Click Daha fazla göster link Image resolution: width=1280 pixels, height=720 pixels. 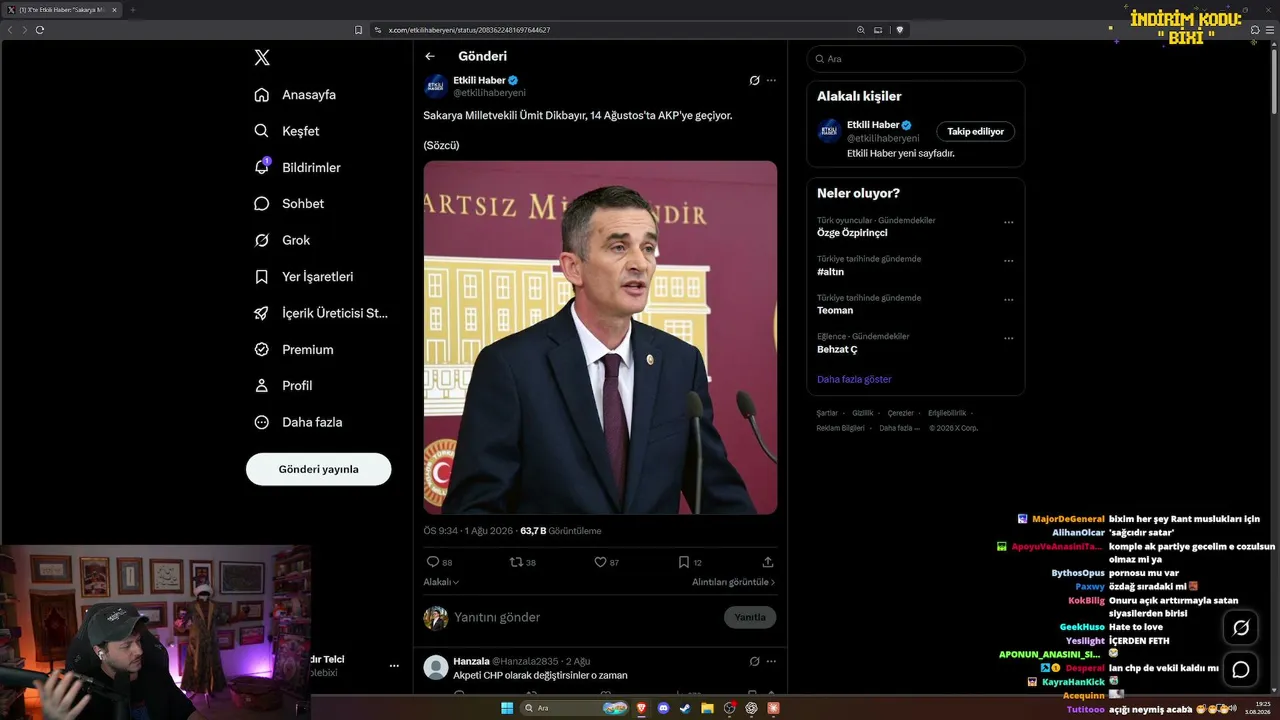tap(854, 380)
